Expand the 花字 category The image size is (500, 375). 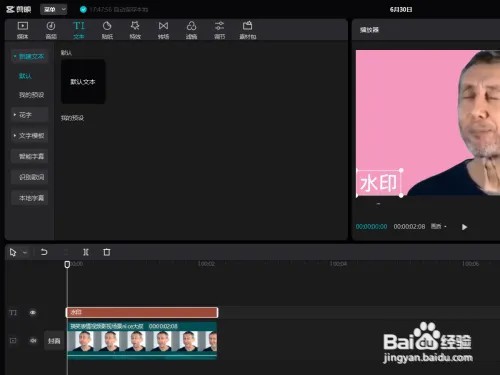[x=29, y=115]
